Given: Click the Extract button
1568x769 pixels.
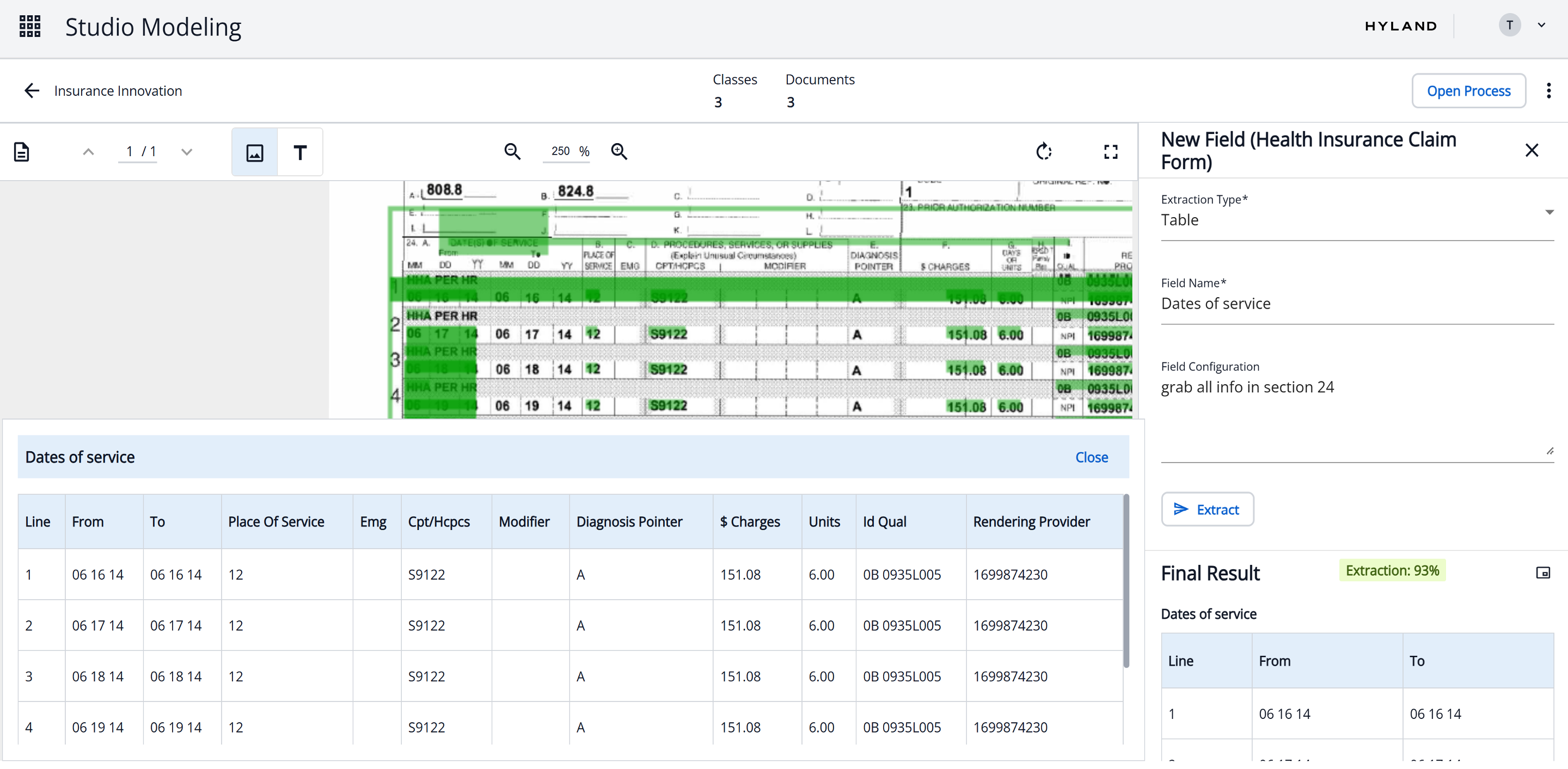Looking at the screenshot, I should [x=1207, y=509].
